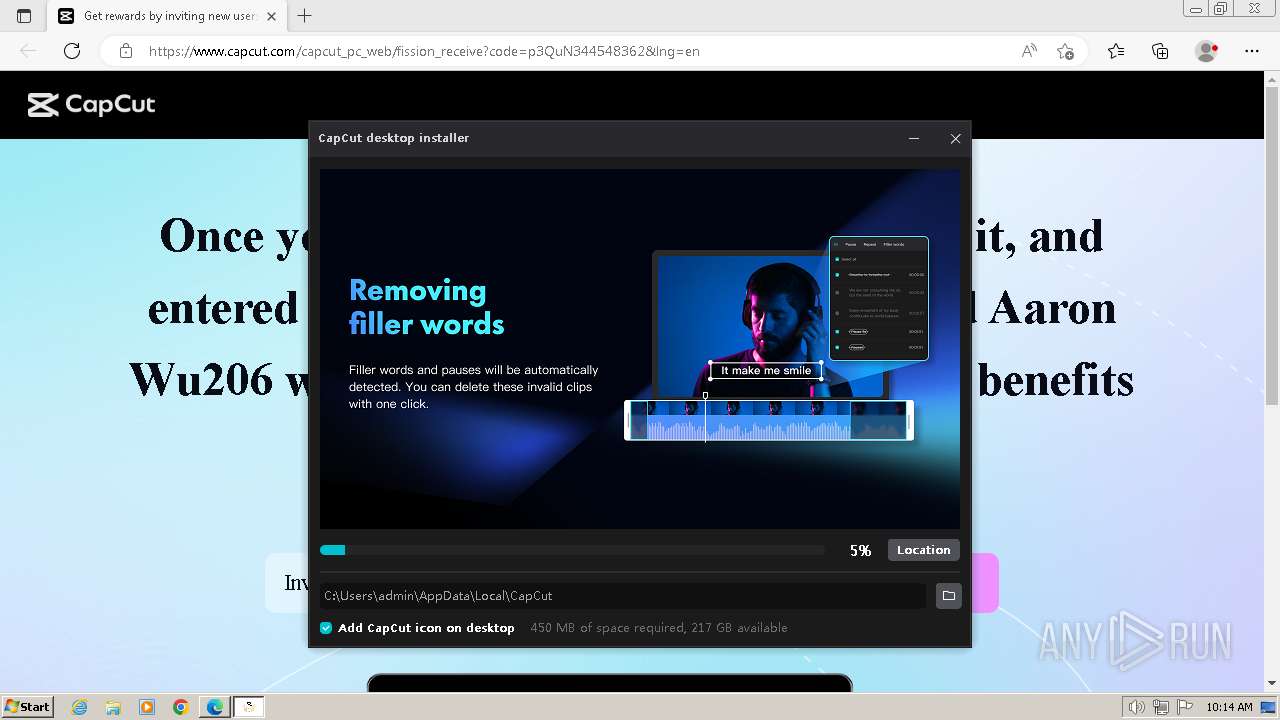Click the filler words list panel illustration
The image size is (1280, 720).
[x=879, y=298]
